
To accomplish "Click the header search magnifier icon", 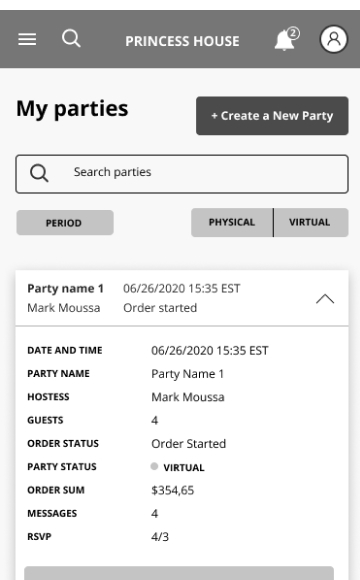I will [x=71, y=38].
